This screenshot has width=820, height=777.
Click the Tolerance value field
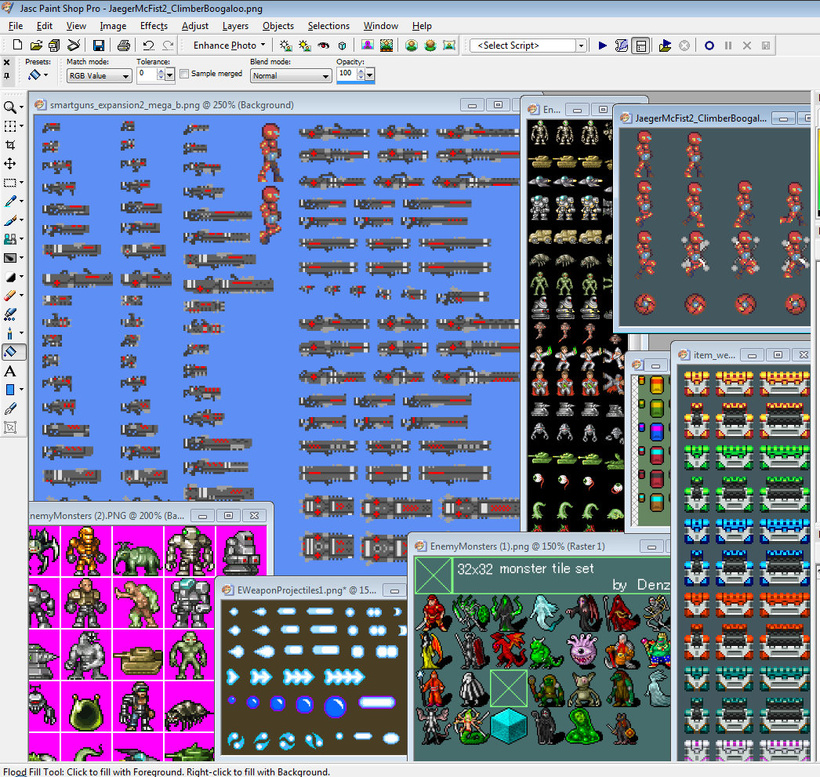(146, 74)
